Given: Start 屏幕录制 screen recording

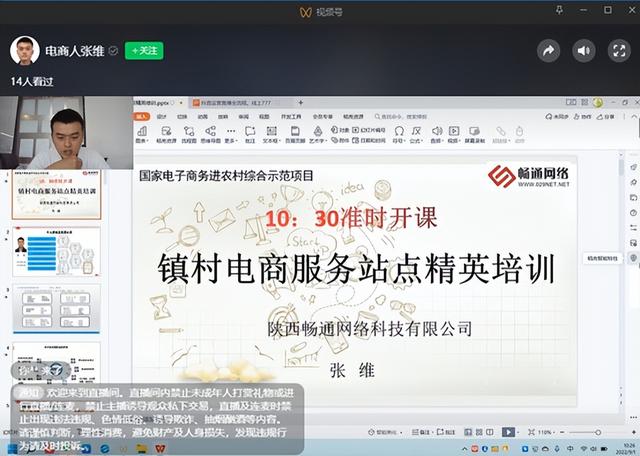Looking at the screenshot, I should click(x=475, y=135).
